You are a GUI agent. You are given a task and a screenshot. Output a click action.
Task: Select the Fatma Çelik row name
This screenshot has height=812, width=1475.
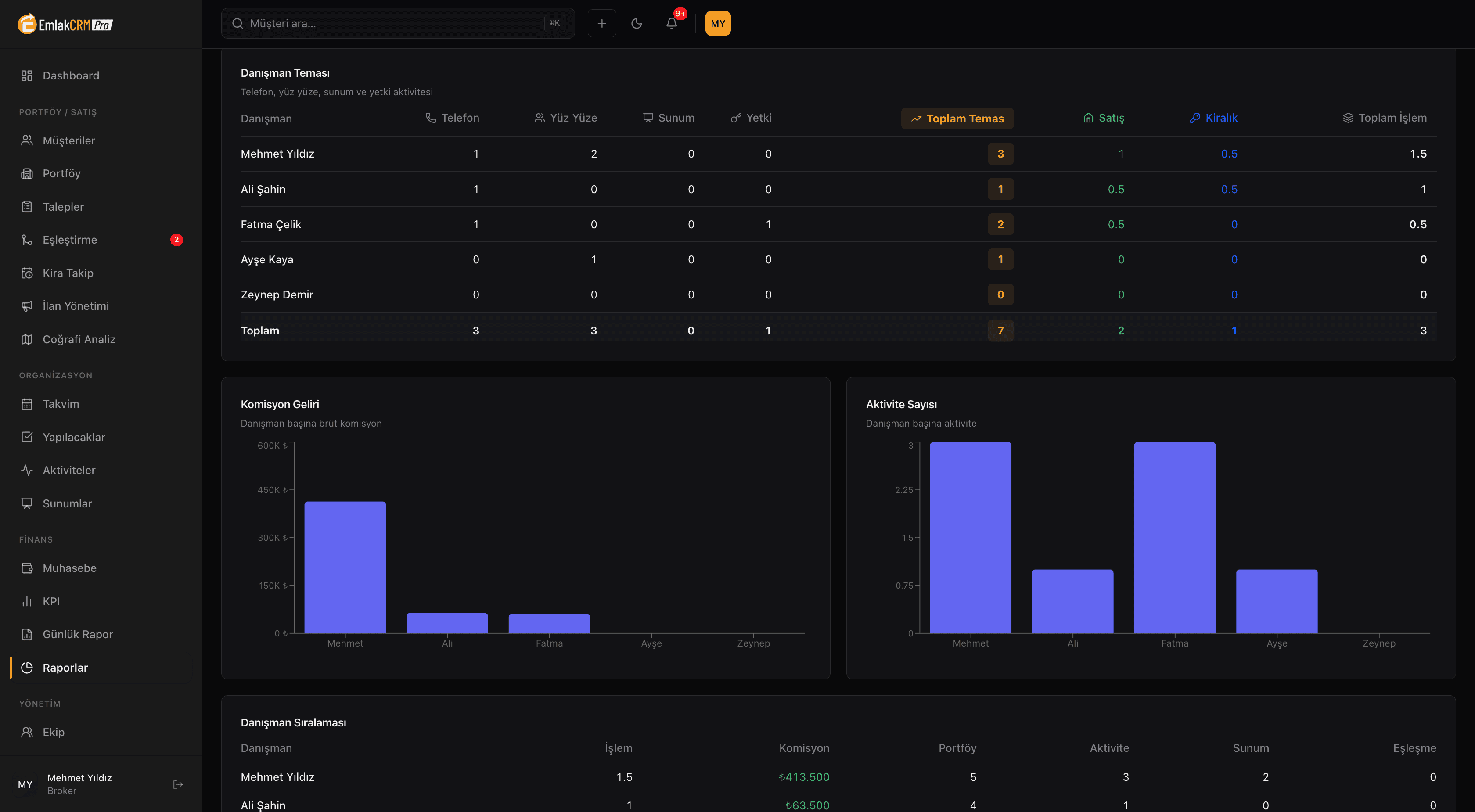[271, 224]
